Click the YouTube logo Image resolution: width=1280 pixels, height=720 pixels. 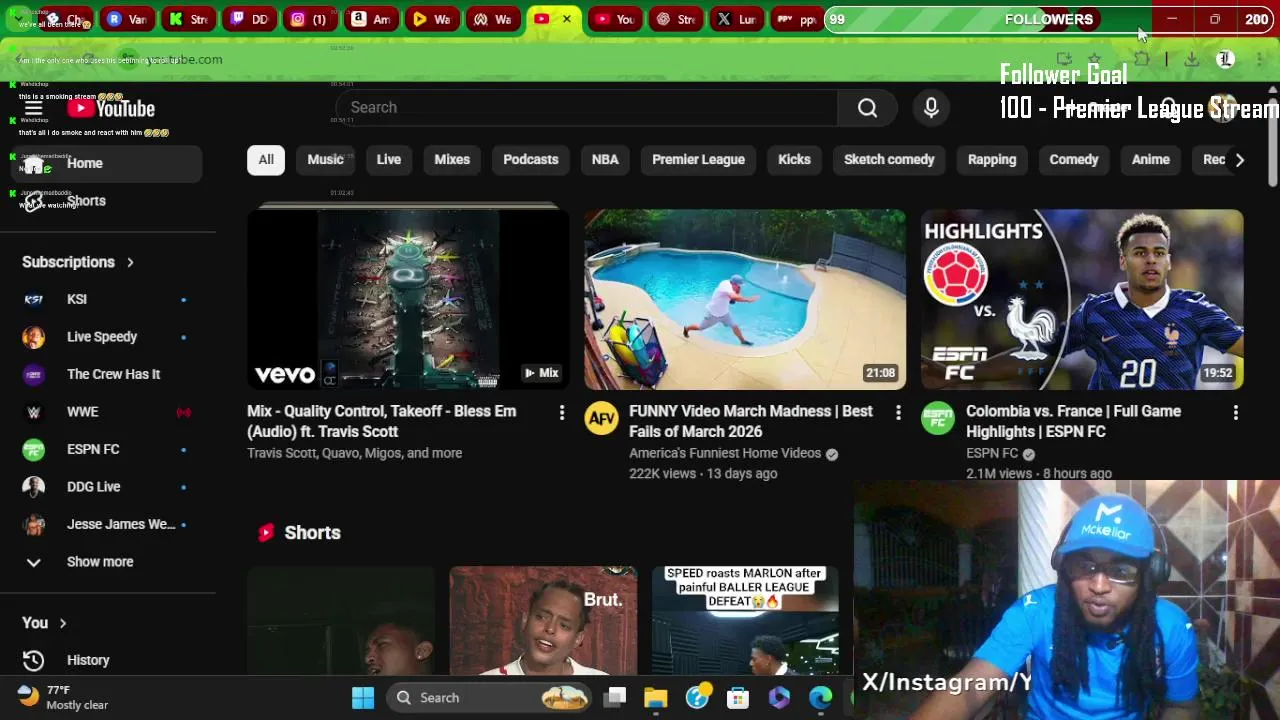pyautogui.click(x=111, y=108)
